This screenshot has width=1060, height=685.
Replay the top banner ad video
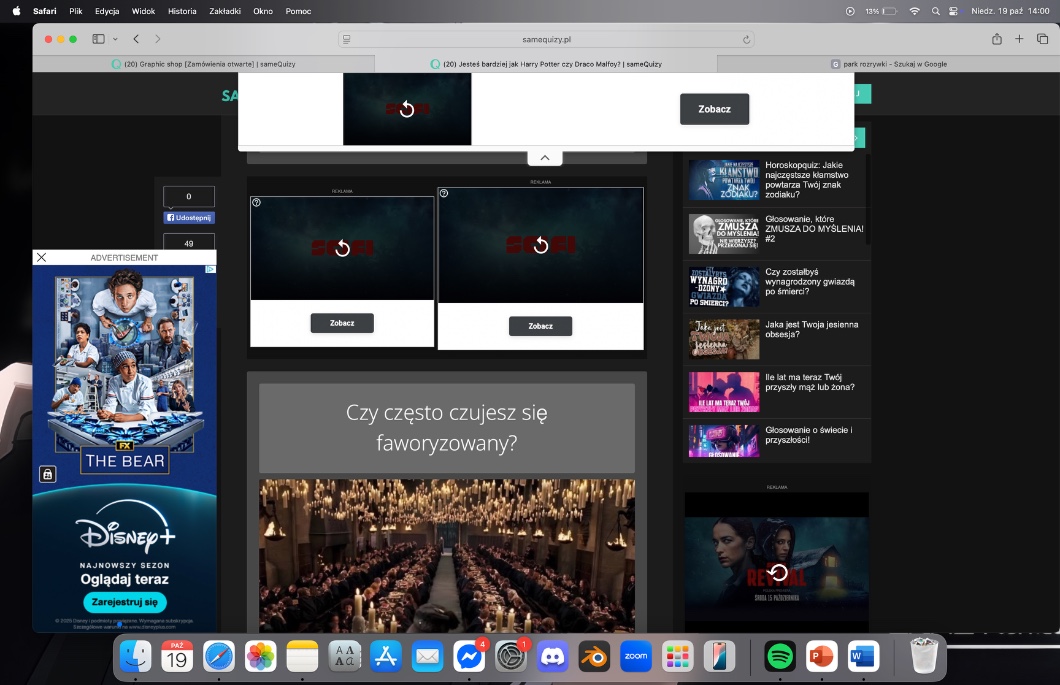pos(406,109)
